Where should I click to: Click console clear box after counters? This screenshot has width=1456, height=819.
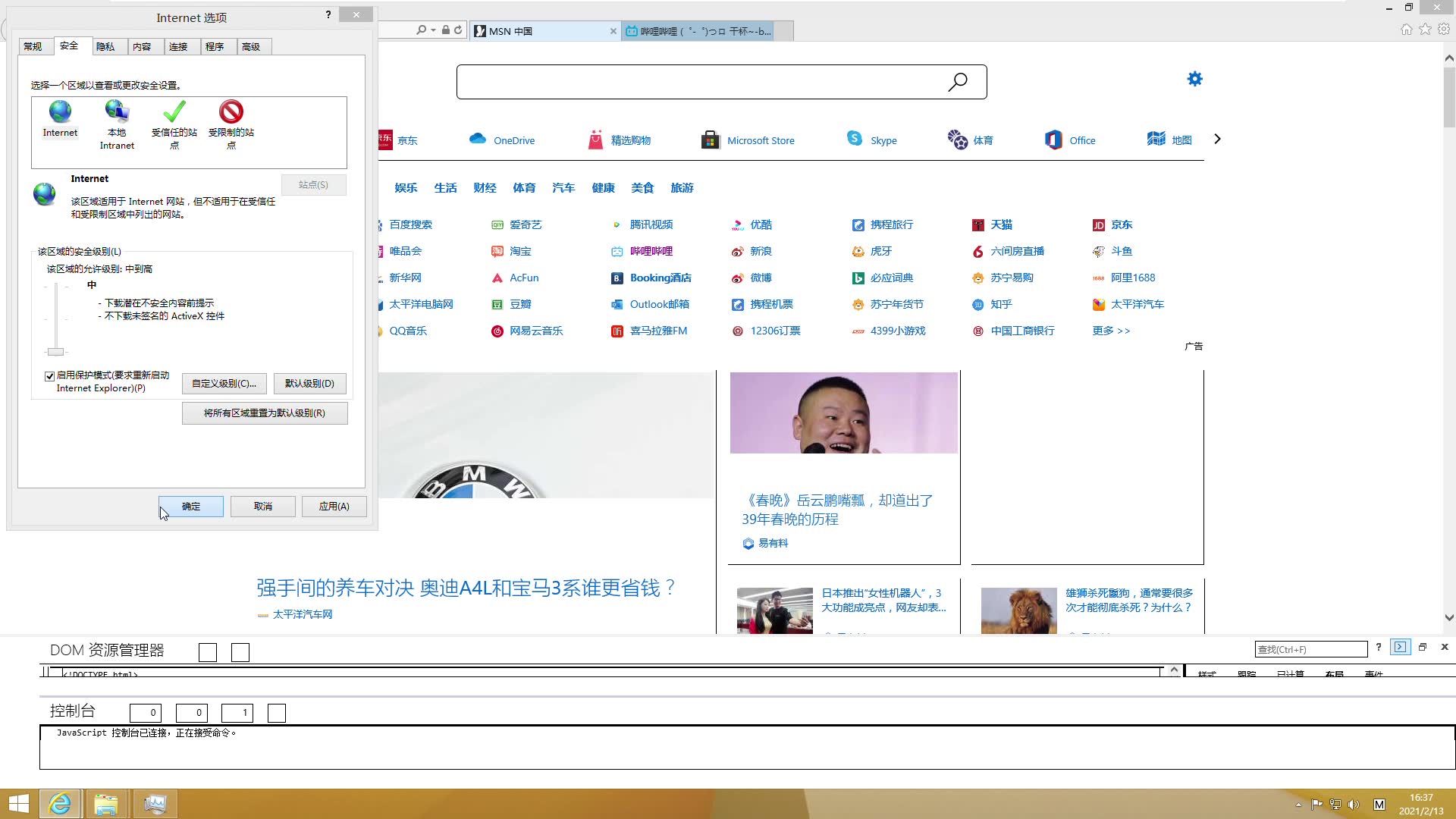pyautogui.click(x=277, y=713)
